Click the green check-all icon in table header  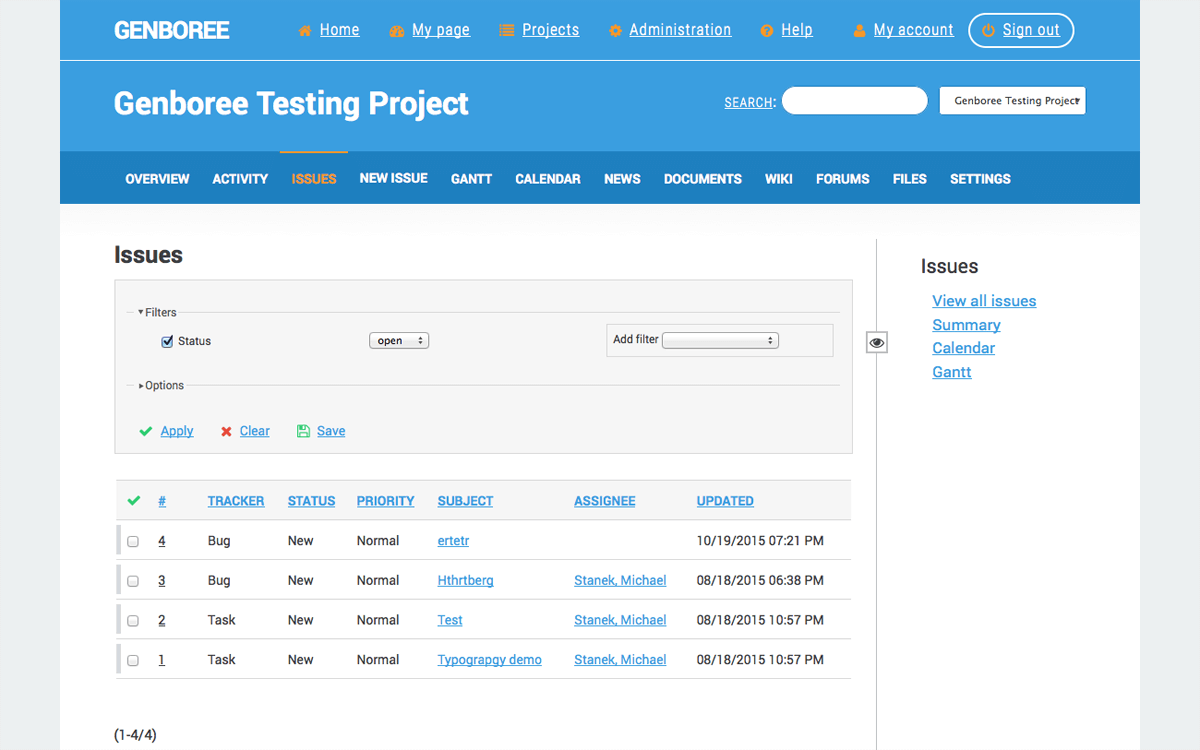(x=134, y=501)
